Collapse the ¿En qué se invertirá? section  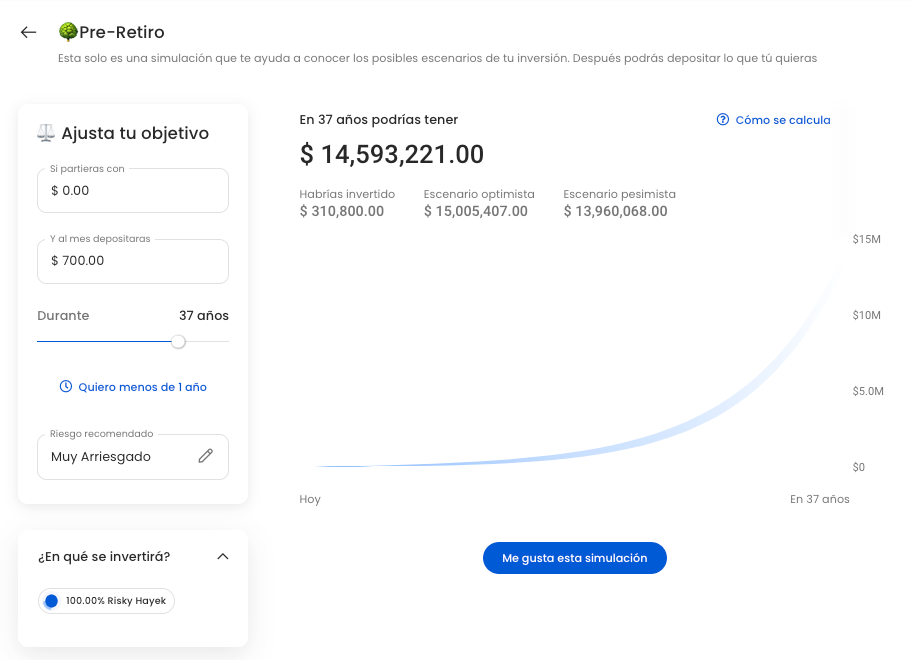[x=223, y=557]
